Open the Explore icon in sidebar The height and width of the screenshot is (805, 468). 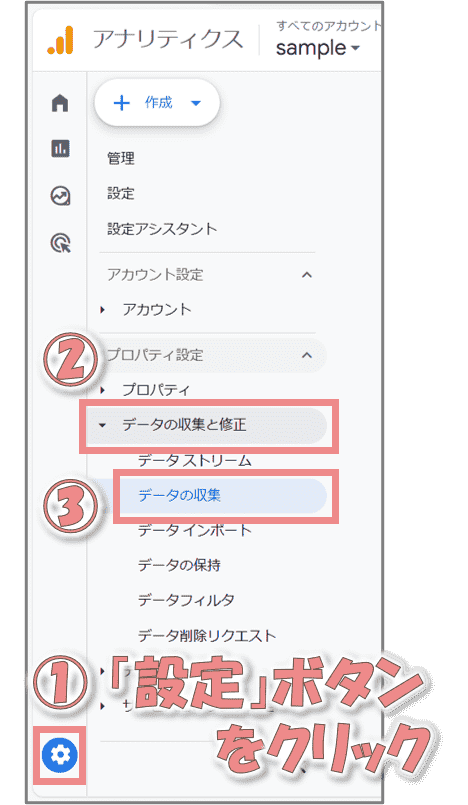click(60, 196)
